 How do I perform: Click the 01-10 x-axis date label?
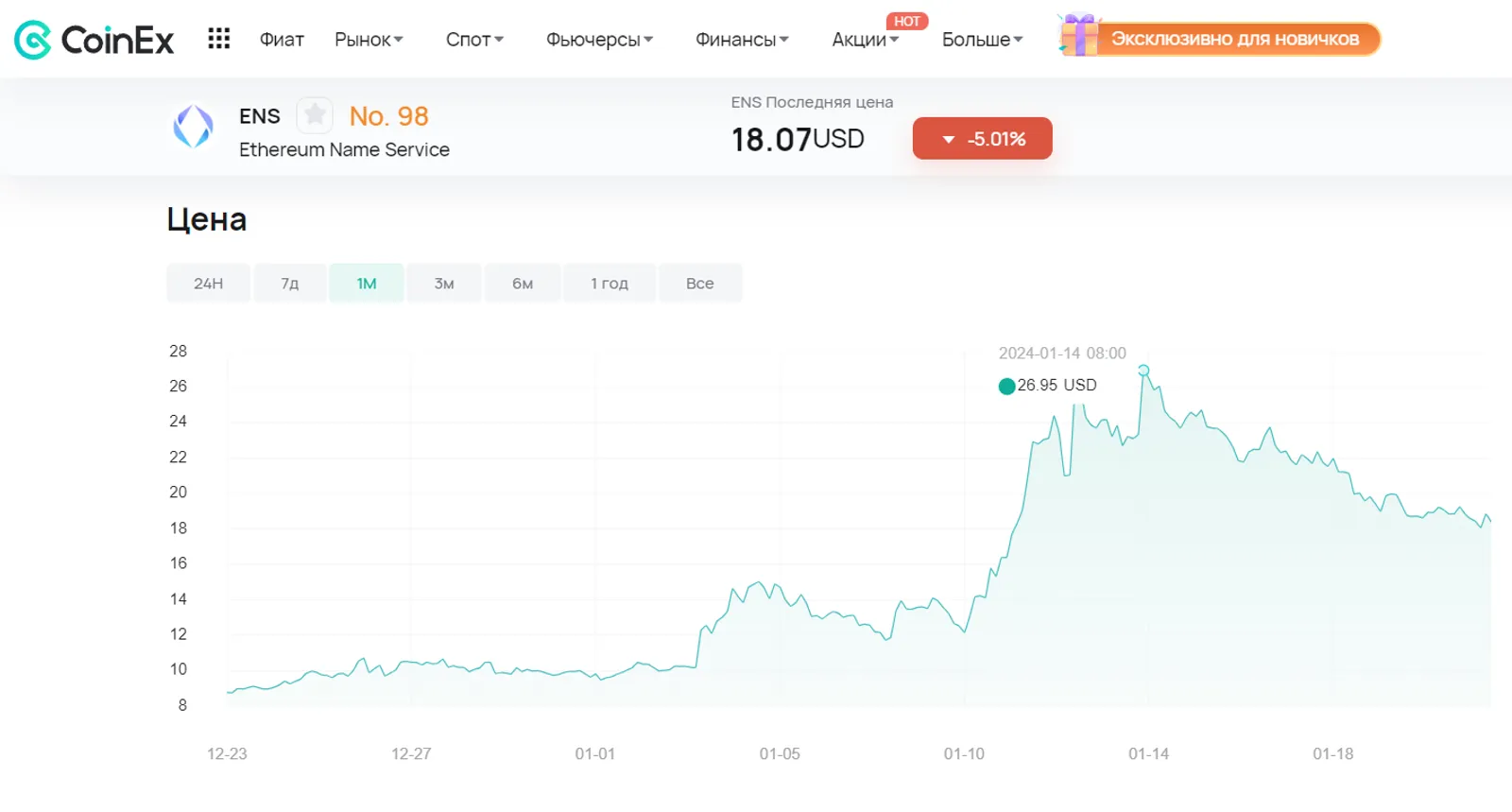tap(964, 753)
